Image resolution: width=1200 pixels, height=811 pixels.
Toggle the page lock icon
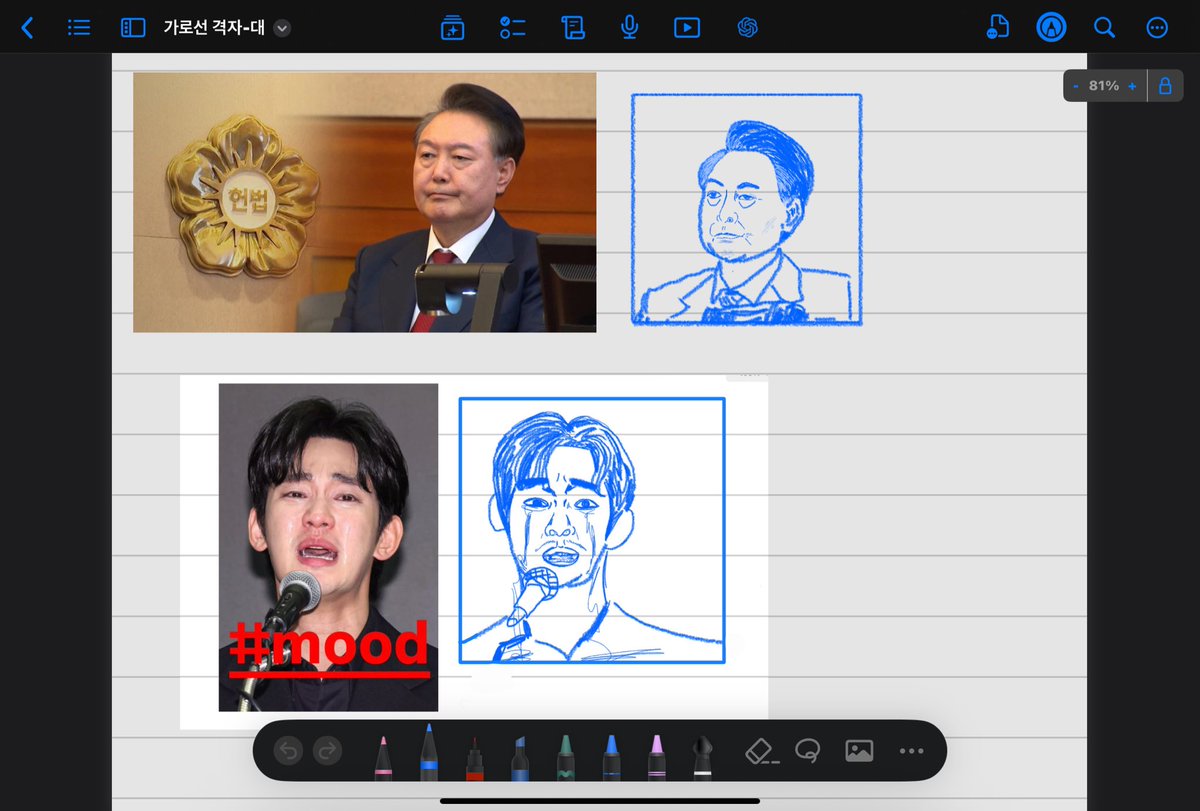[1165, 85]
